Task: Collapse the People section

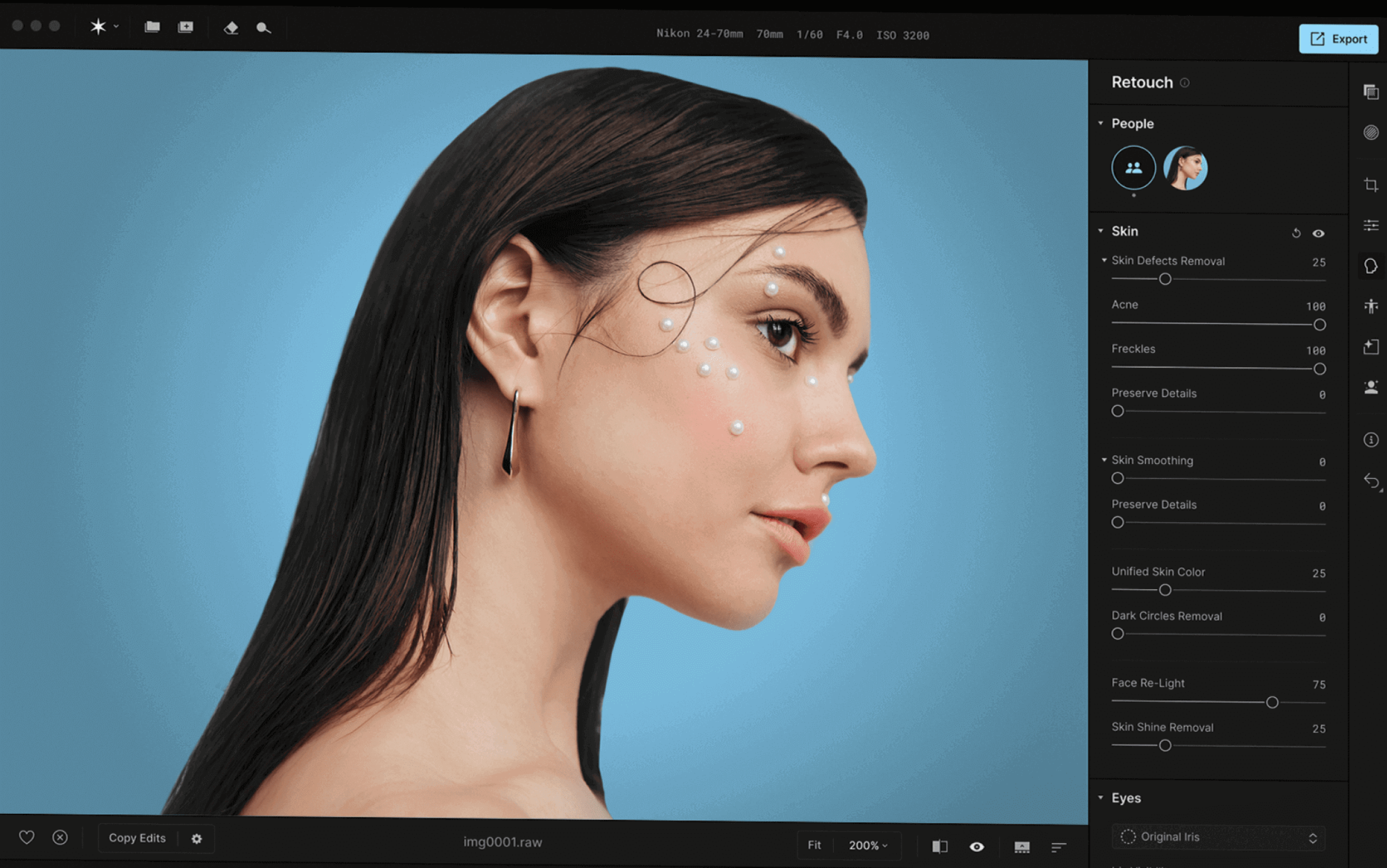Action: (1101, 123)
